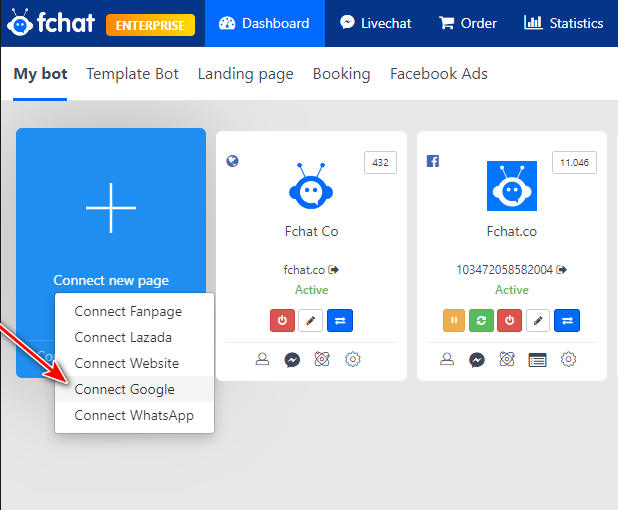Choose Connect Fanpage from menu
Image resolution: width=618 pixels, height=510 pixels.
coord(134,311)
